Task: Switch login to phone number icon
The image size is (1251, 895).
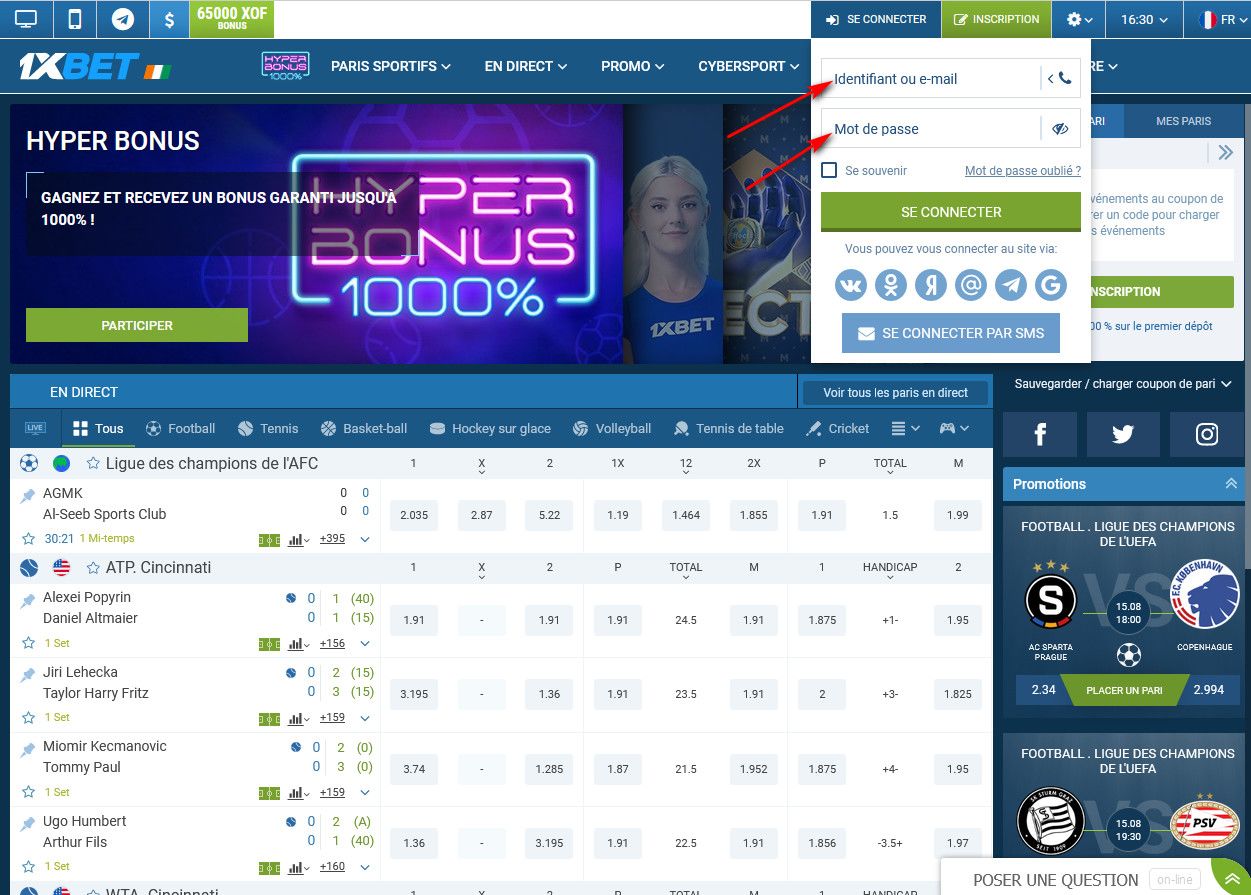Action: pos(1060,78)
